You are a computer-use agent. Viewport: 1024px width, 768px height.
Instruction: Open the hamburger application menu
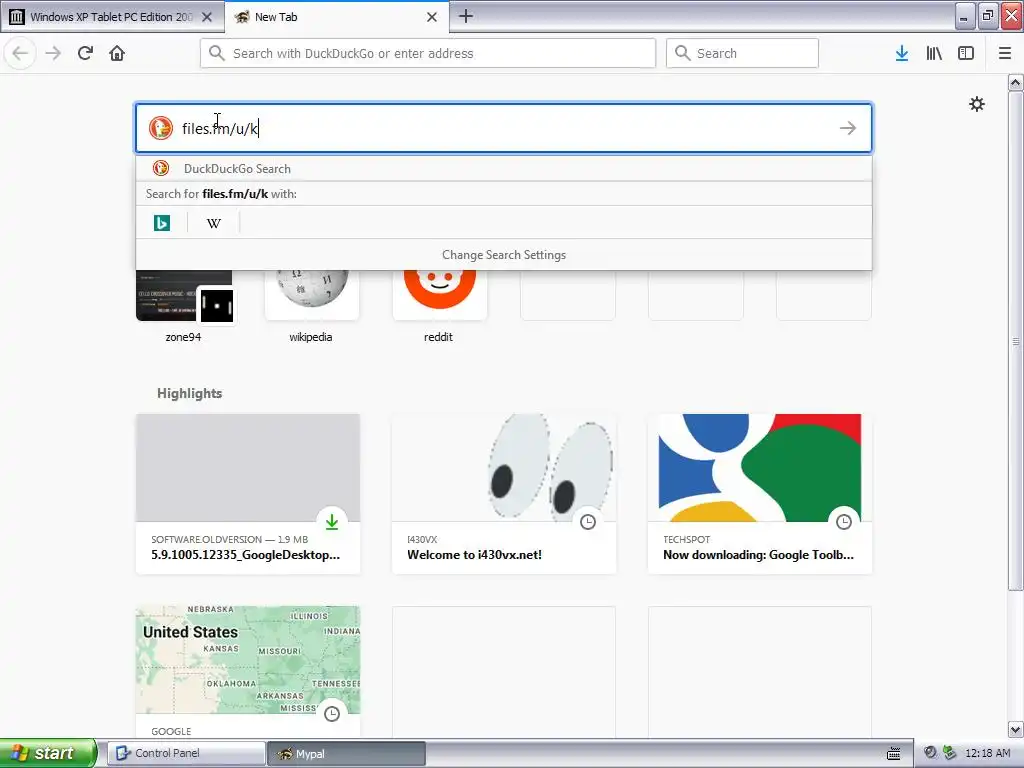coord(1005,54)
